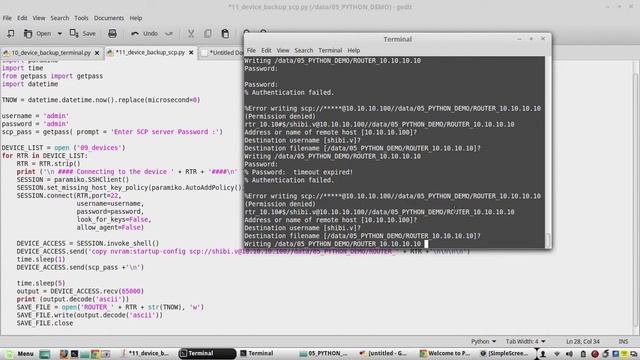Screen dimensions: 640x360
Task: Click the 'import datetime' code line
Action: pyautogui.click(x=30, y=84)
